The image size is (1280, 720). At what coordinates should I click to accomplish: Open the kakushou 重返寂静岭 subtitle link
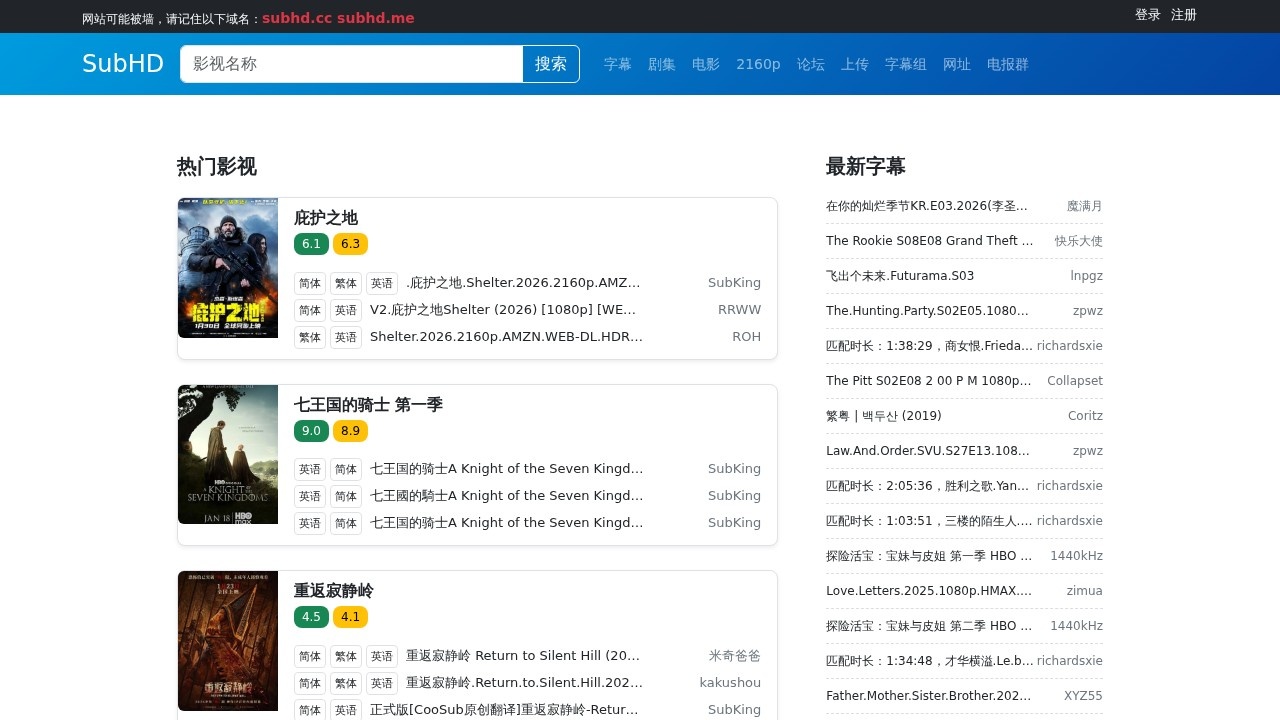tap(524, 683)
